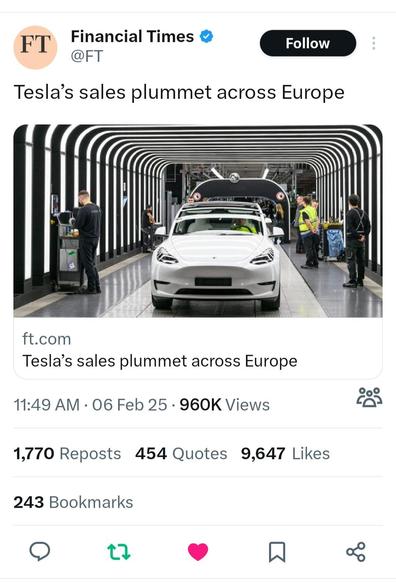
Task: View the 1,770 Reposts list
Action: tap(67, 454)
